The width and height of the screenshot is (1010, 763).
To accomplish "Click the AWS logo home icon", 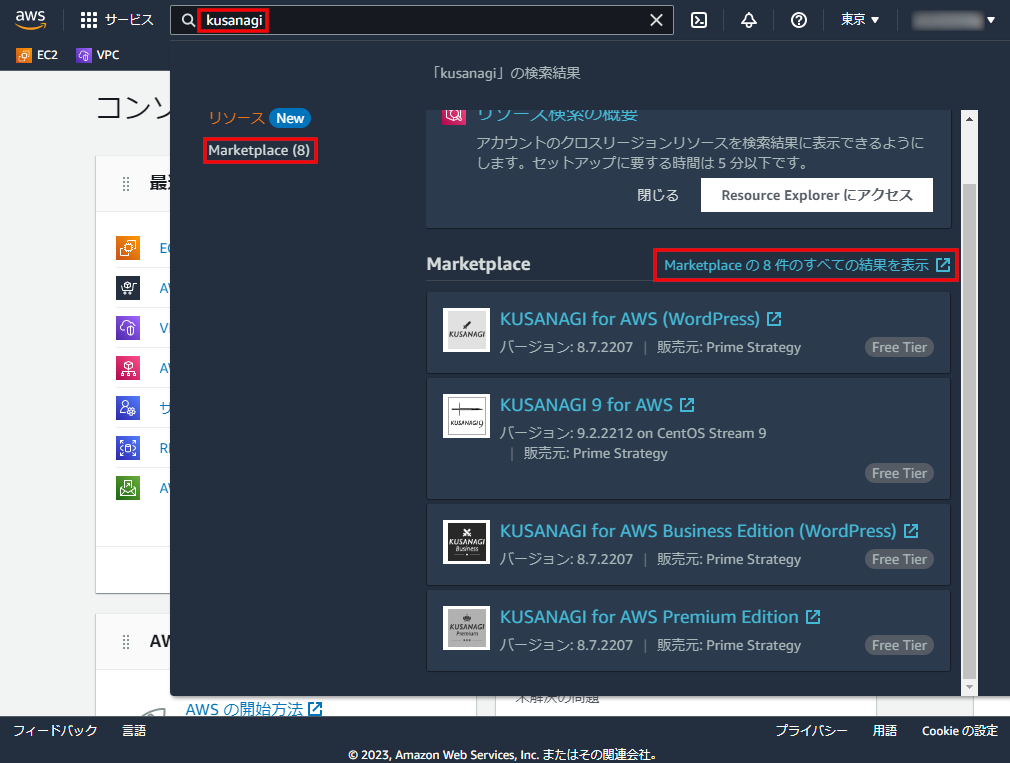I will click(x=30, y=20).
